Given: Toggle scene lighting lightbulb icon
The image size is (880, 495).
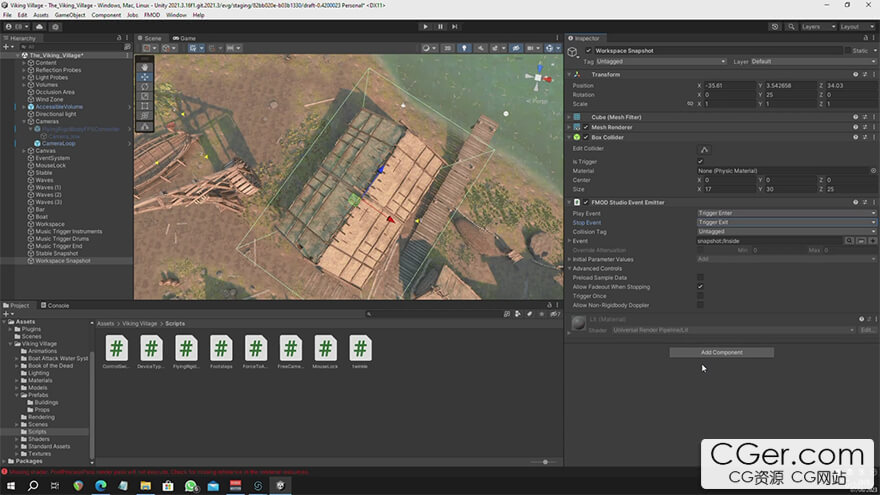Looking at the screenshot, I should (x=464, y=48).
